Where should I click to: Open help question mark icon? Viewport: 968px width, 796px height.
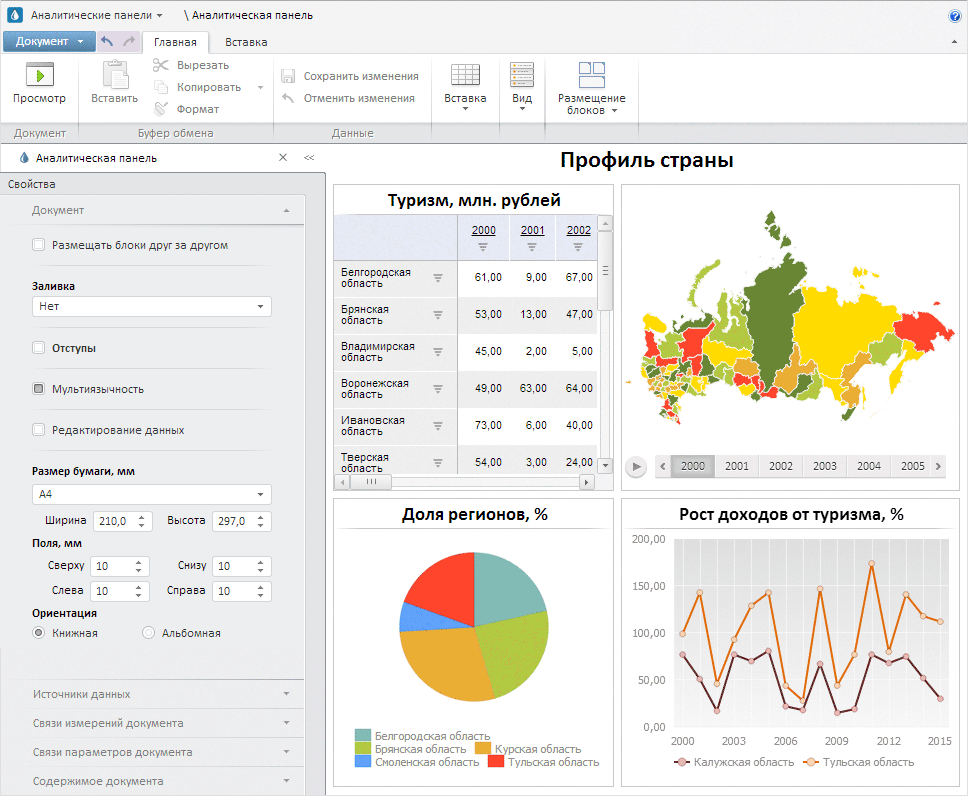pos(955,16)
